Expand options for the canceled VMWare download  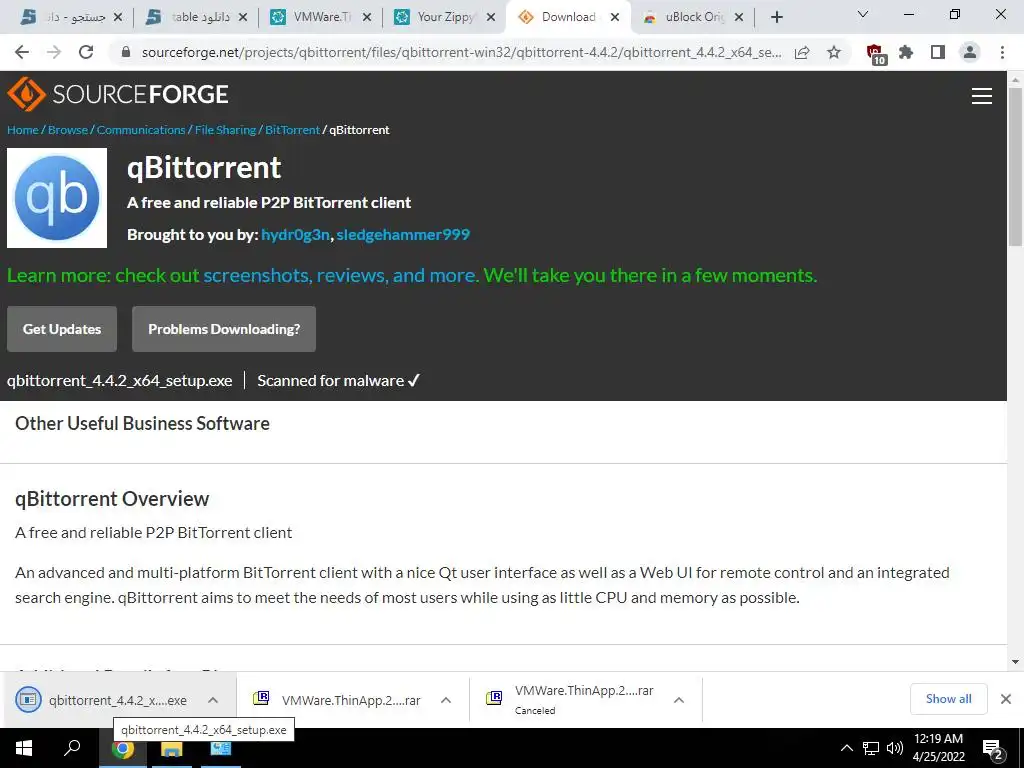click(x=679, y=700)
